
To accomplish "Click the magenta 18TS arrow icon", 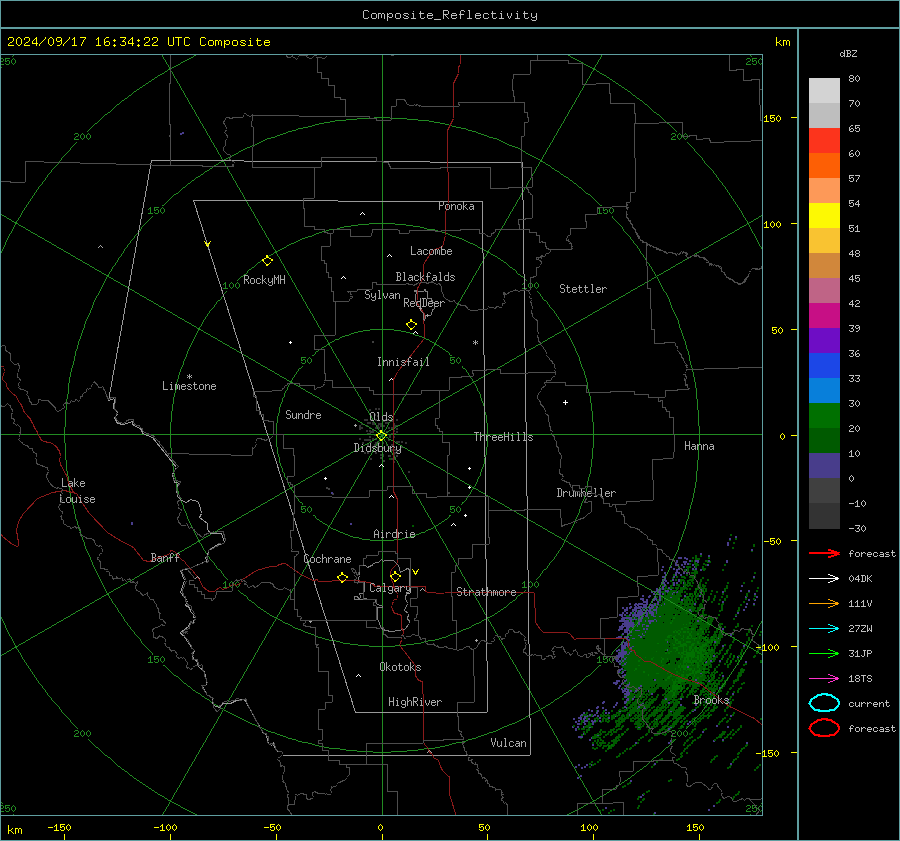I will (824, 679).
